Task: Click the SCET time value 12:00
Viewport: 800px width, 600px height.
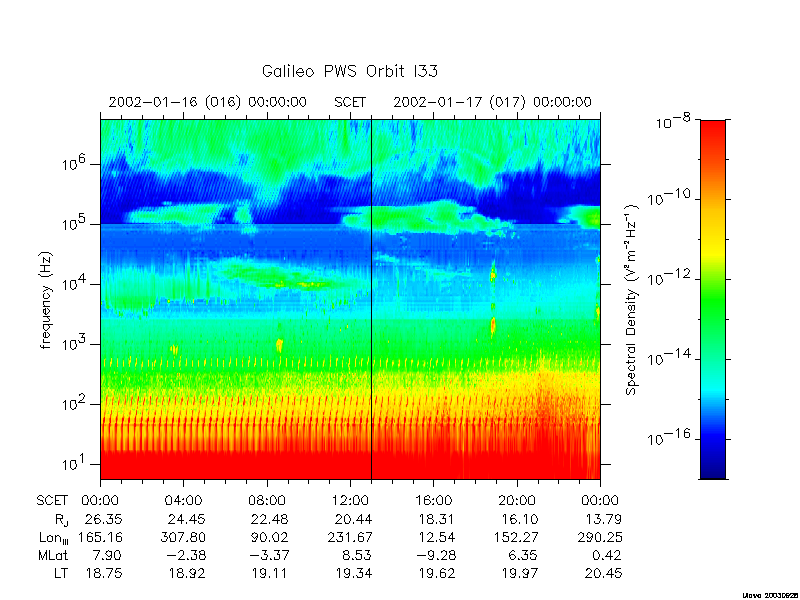Action: (350, 501)
